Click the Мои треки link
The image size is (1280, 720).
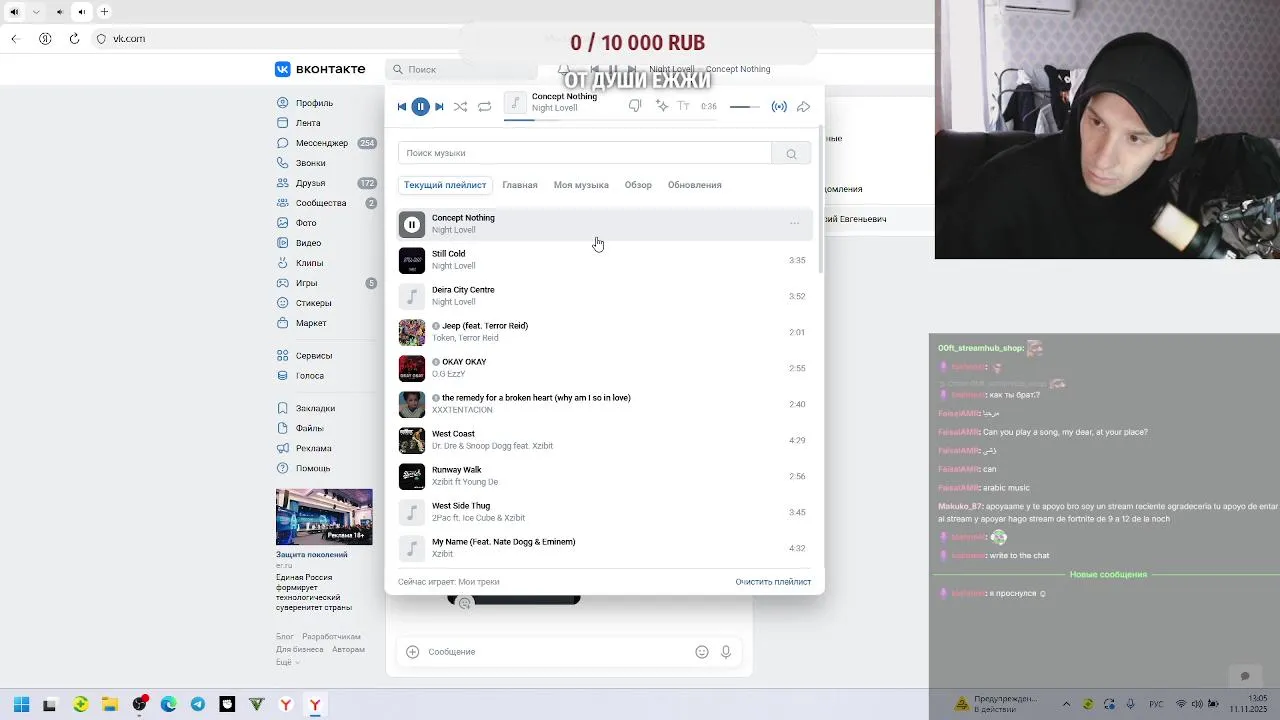(x=478, y=582)
